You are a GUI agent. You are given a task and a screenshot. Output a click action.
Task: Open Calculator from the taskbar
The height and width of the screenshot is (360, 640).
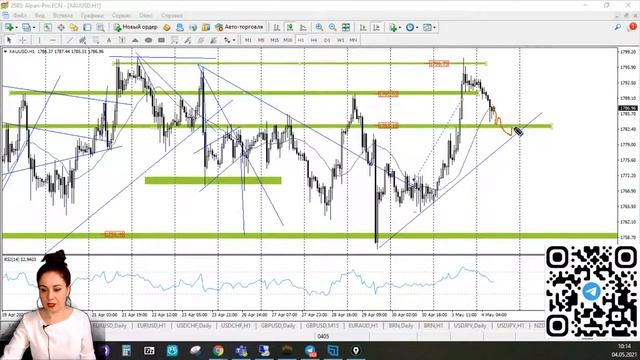[127, 350]
